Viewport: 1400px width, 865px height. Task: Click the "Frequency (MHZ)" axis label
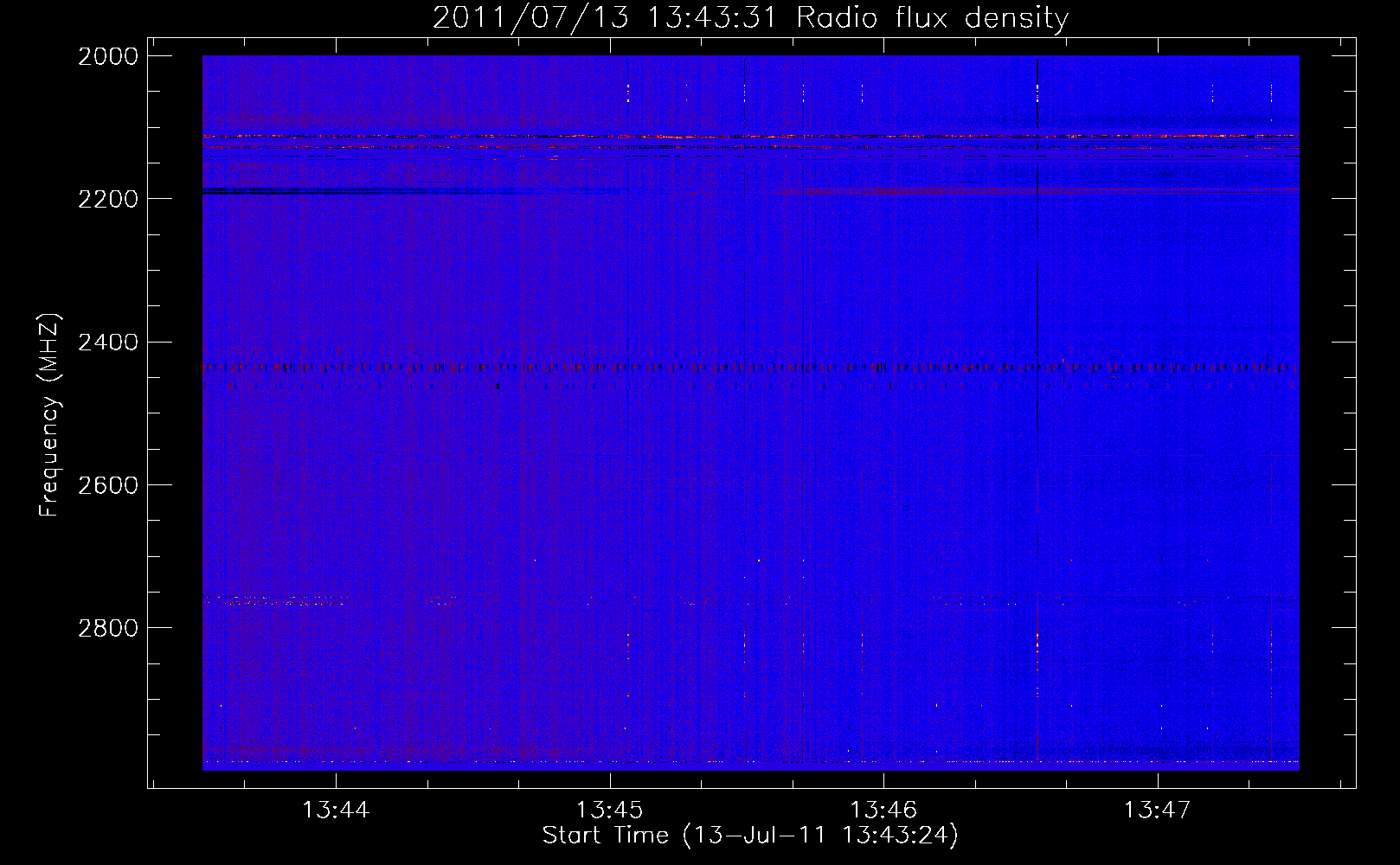pyautogui.click(x=50, y=415)
